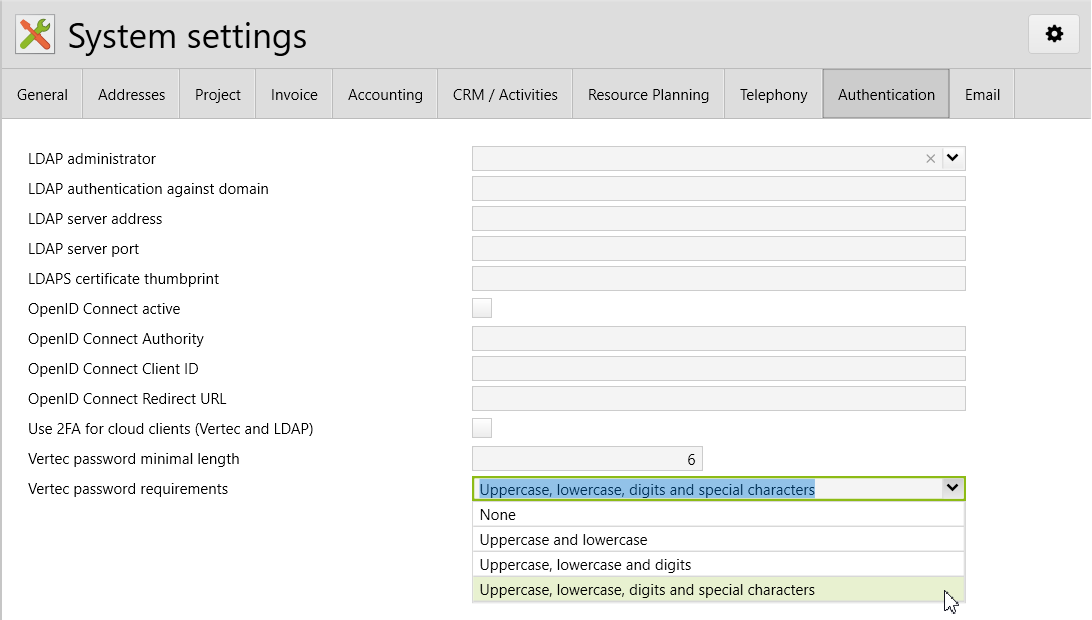Switch to the General tab

42,95
